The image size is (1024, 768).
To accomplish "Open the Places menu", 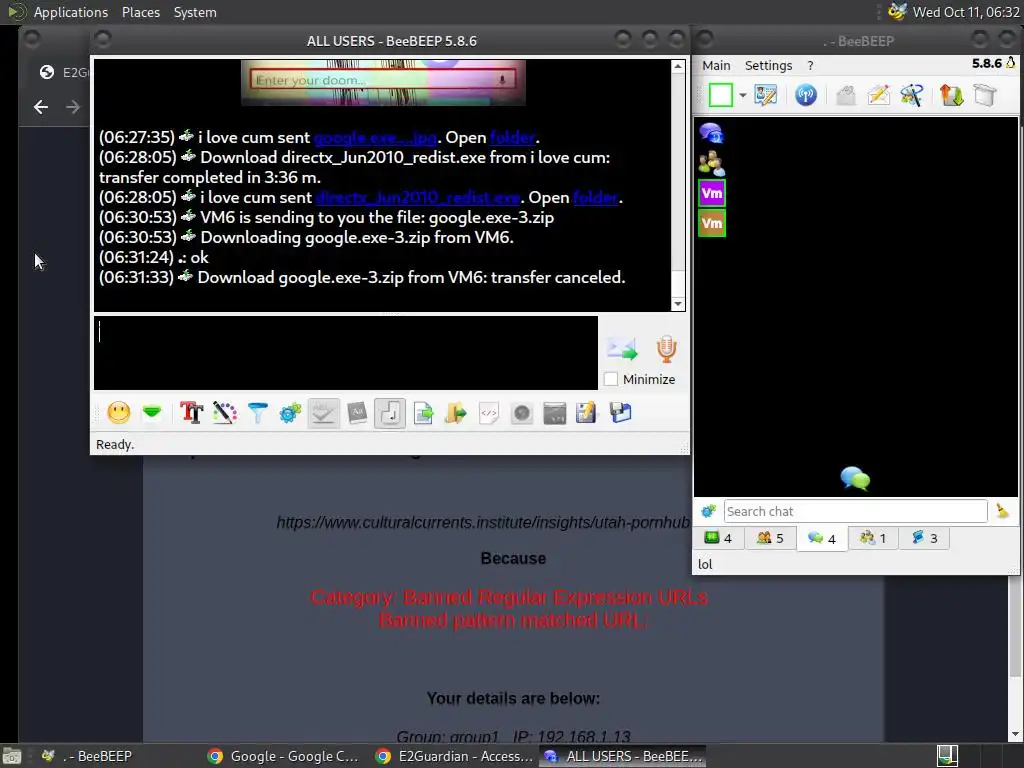I will point(140,12).
